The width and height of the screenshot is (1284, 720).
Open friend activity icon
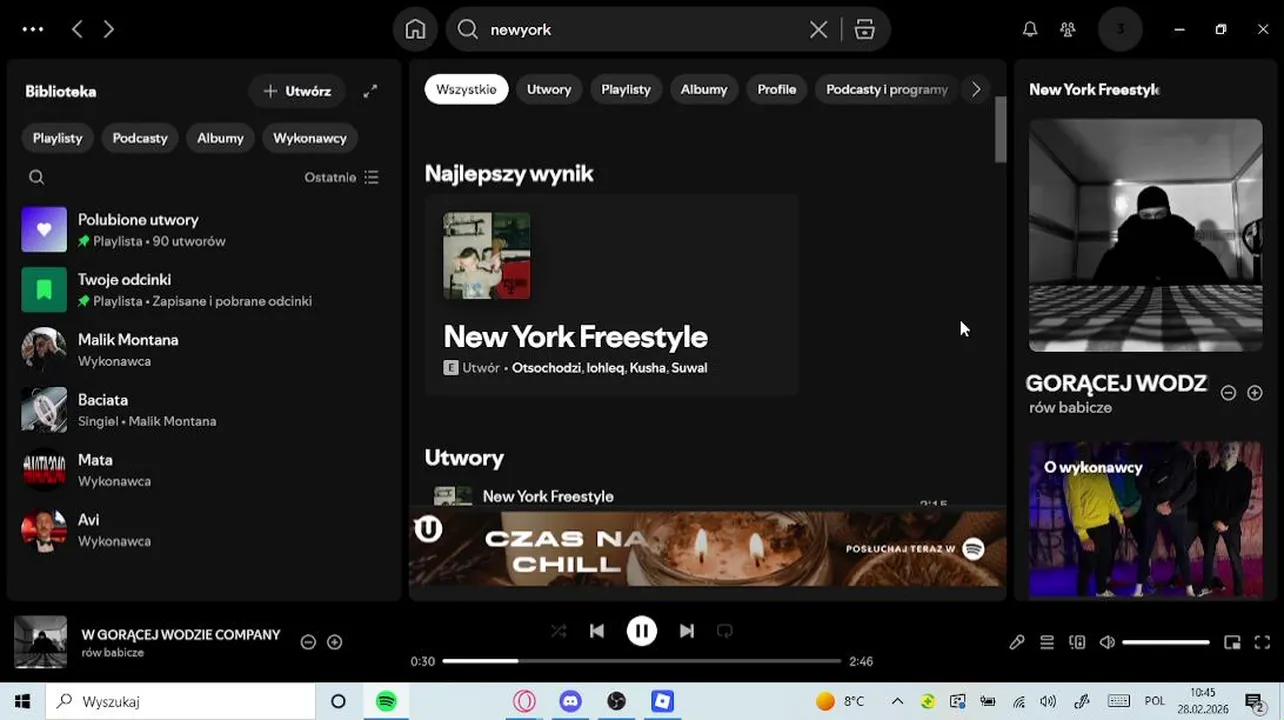tap(1068, 30)
